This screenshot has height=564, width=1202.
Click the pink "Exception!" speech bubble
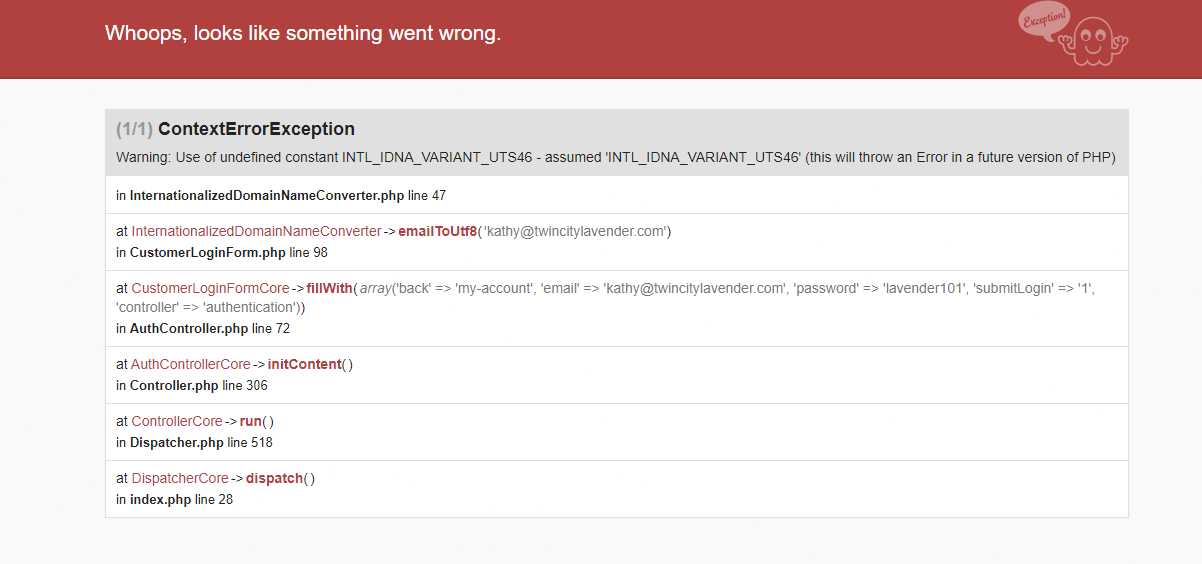pyautogui.click(x=1044, y=19)
